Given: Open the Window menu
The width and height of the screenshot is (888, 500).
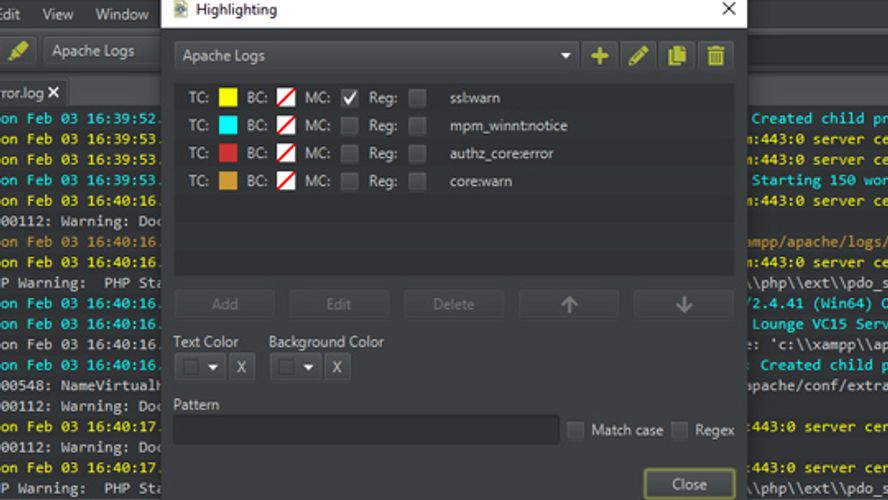Looking at the screenshot, I should (122, 14).
